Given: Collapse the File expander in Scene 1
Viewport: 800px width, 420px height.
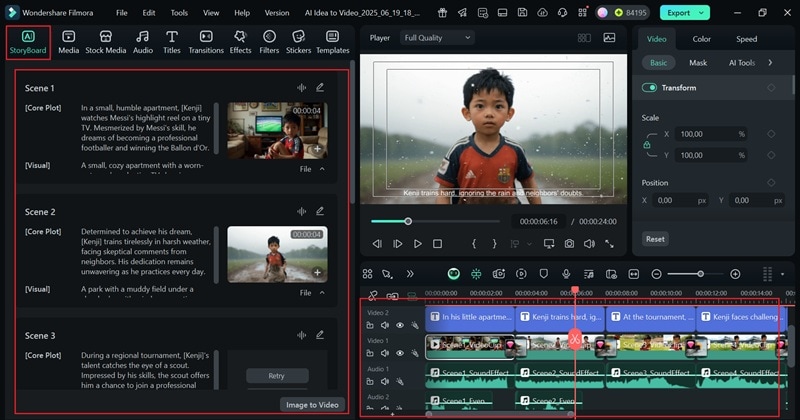Looking at the screenshot, I should click(322, 169).
